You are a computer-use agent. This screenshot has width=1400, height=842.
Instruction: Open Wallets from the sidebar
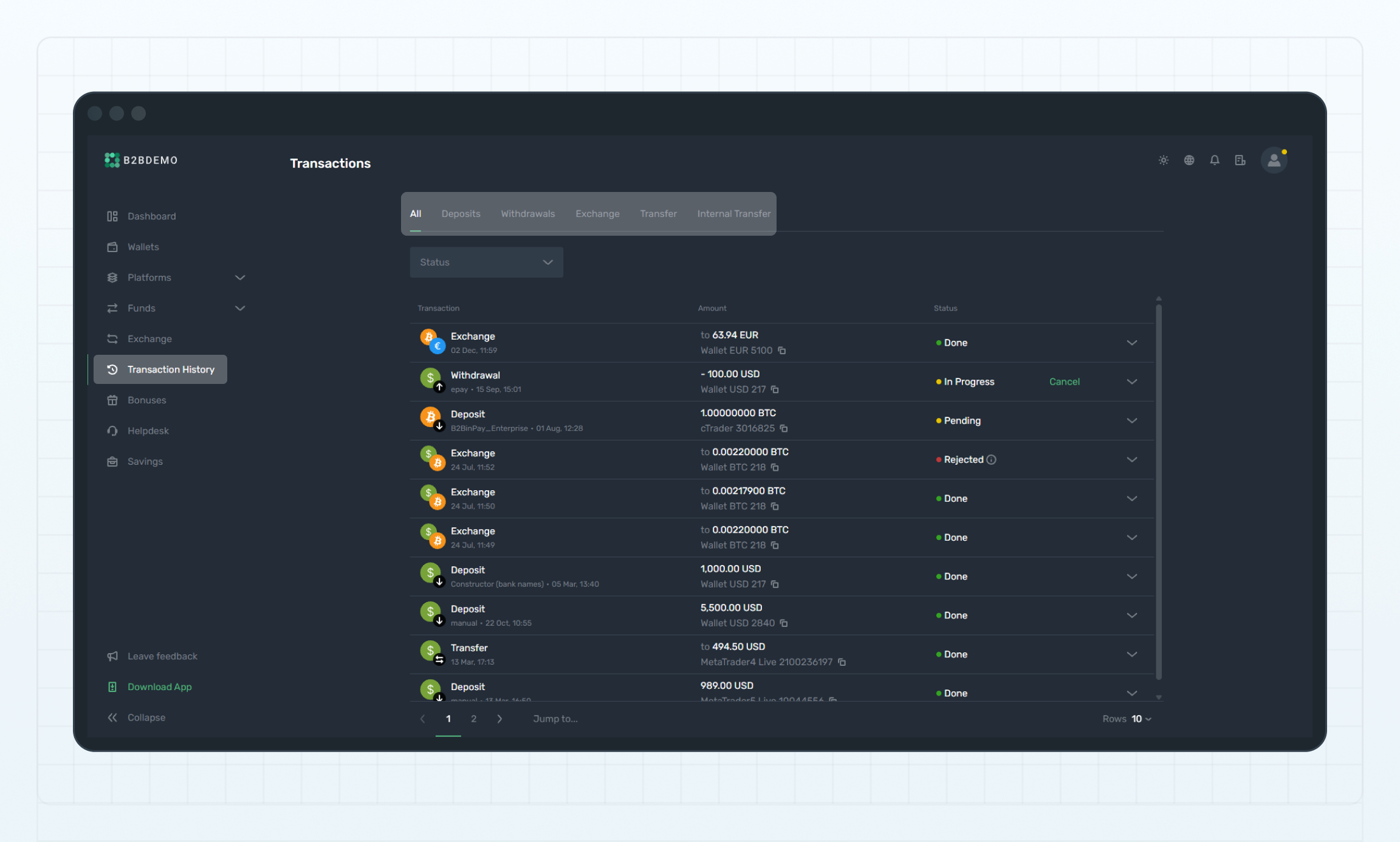pos(143,247)
